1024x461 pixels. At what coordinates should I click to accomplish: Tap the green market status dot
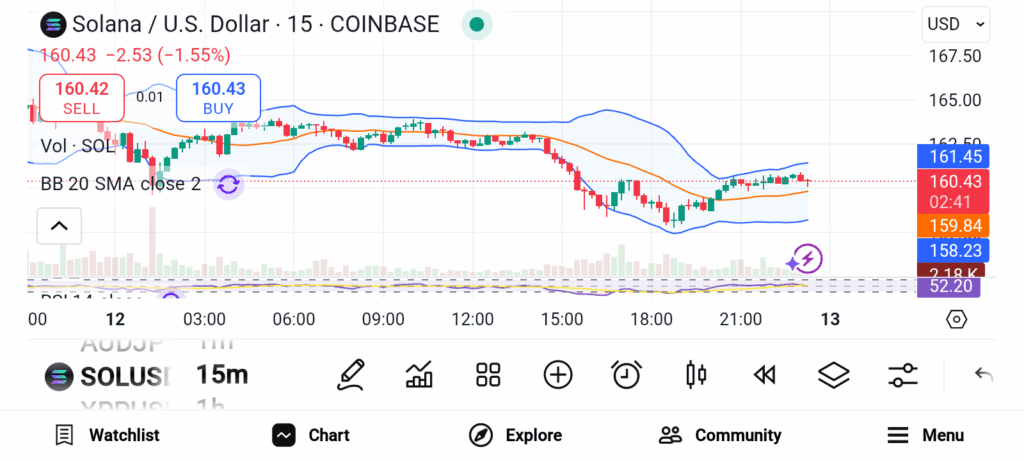click(x=477, y=25)
